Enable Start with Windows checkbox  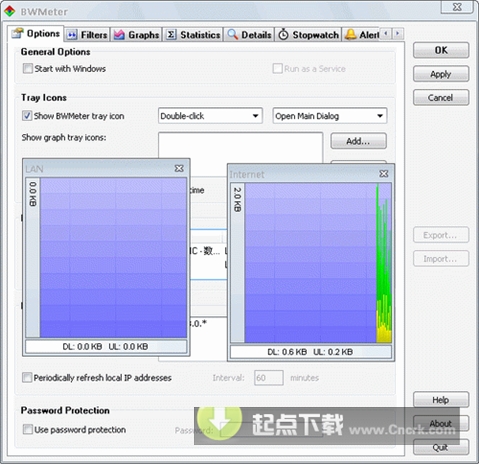point(28,69)
